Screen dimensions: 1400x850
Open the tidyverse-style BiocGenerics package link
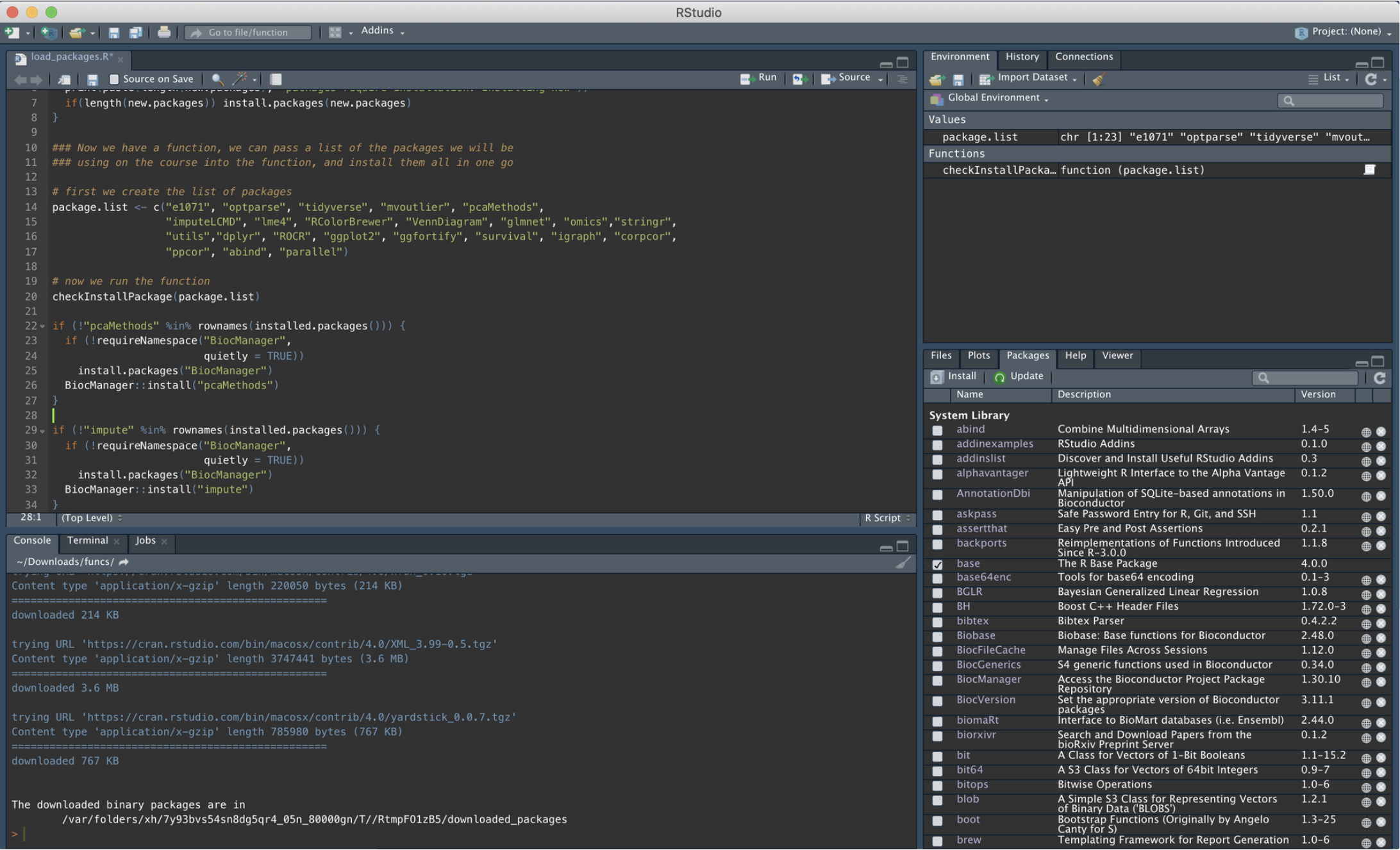tap(988, 665)
